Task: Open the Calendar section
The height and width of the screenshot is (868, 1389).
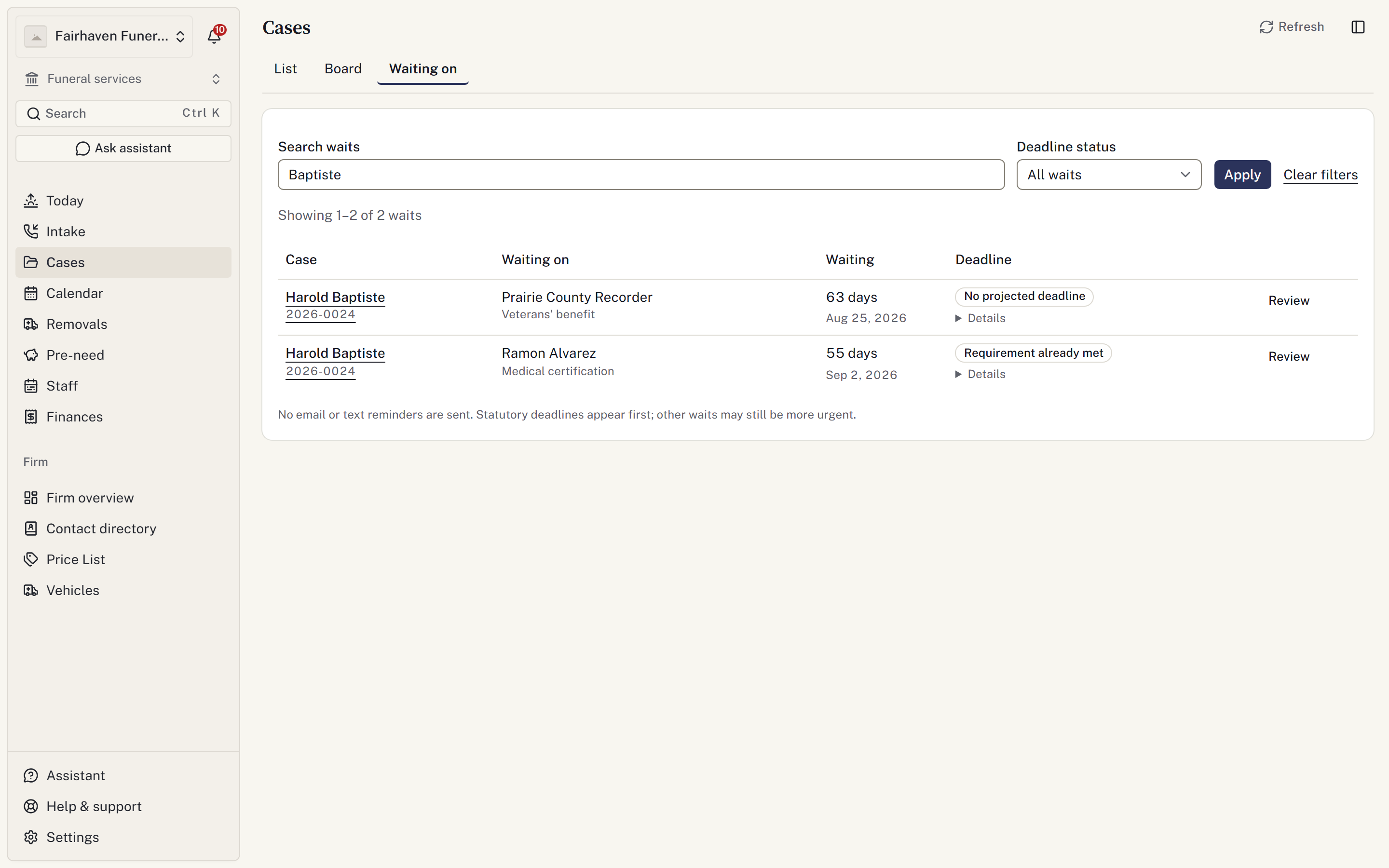Action: [123, 293]
